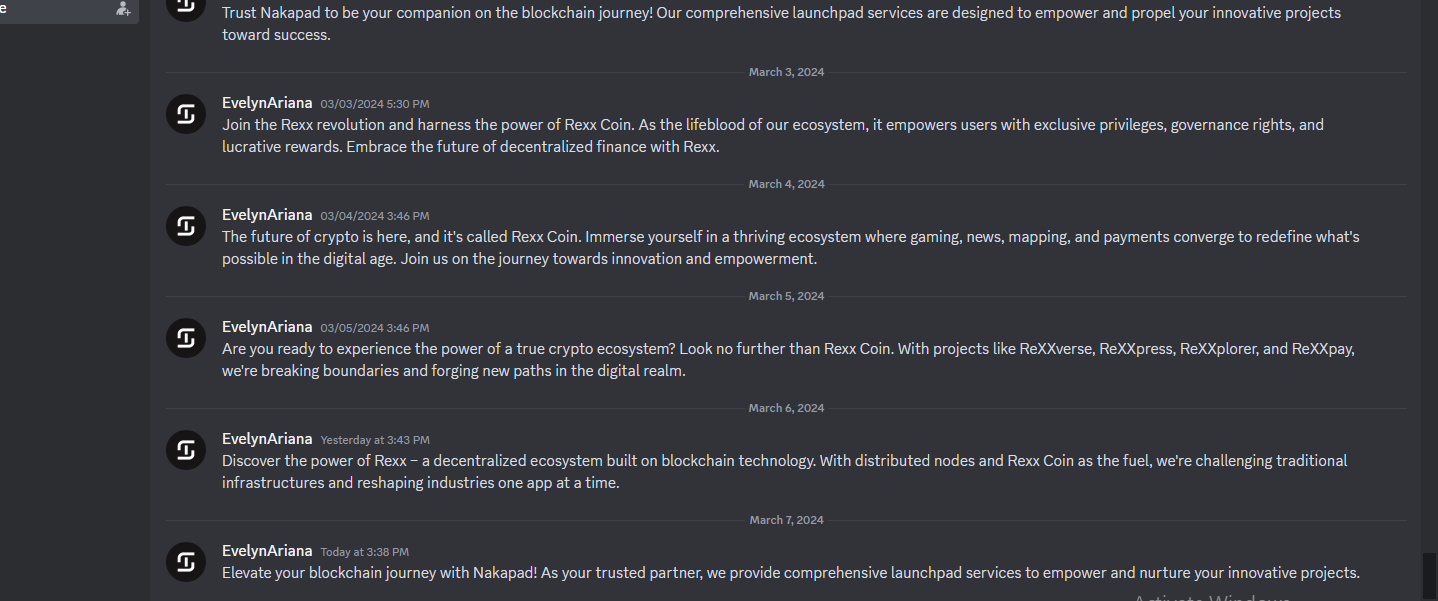Click the EvelynAriana username on the 03/03/2024 message
The width and height of the screenshot is (1438, 601).
pos(267,103)
